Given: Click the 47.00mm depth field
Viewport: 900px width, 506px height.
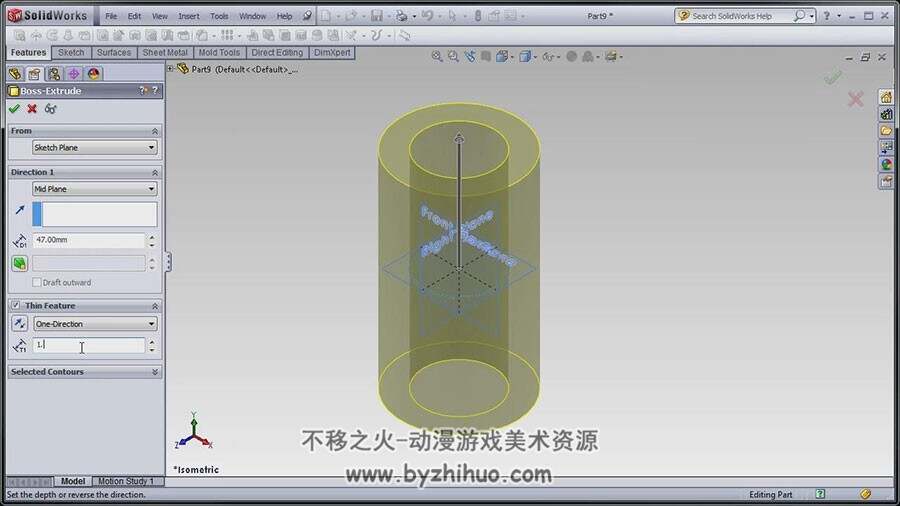Looking at the screenshot, I should pos(88,240).
